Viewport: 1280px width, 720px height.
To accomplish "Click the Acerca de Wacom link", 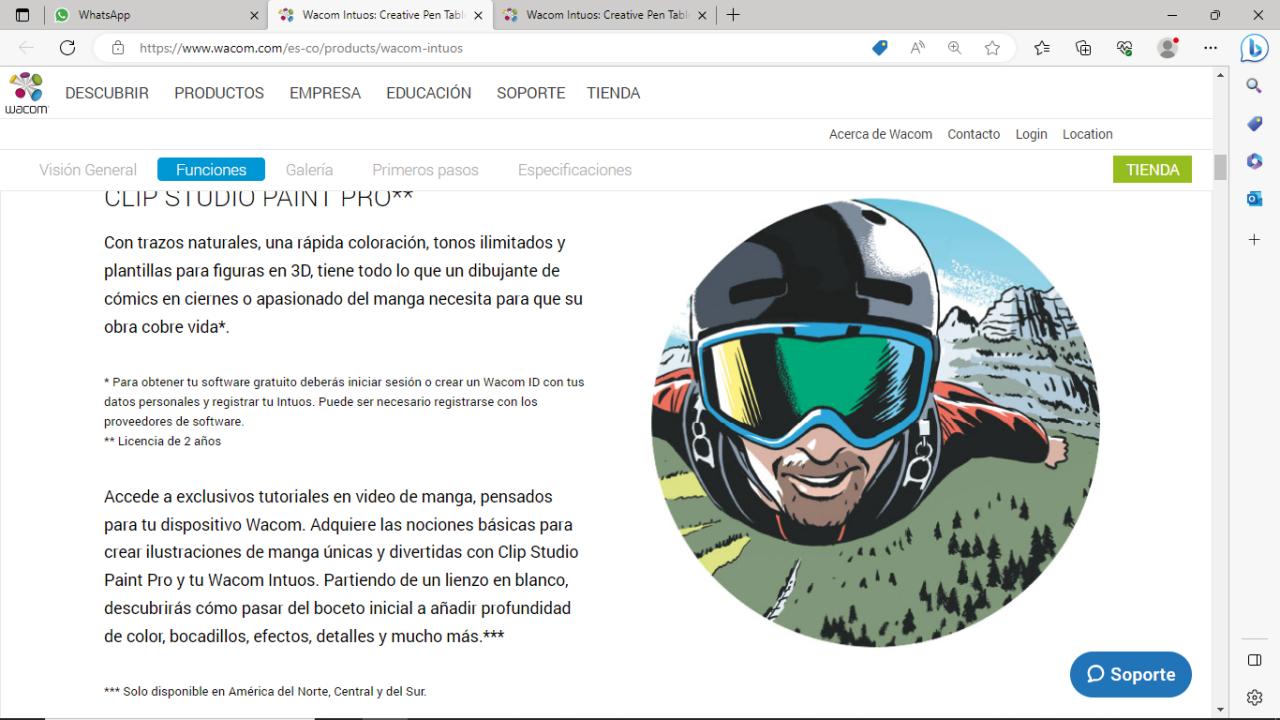I will [x=880, y=134].
